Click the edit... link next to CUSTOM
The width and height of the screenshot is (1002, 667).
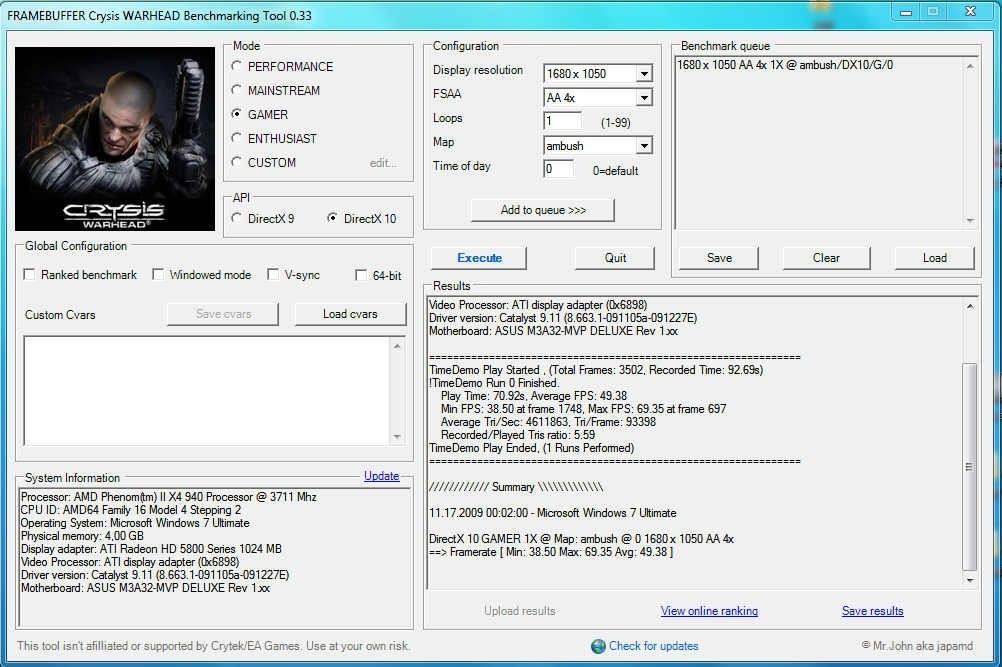point(383,163)
